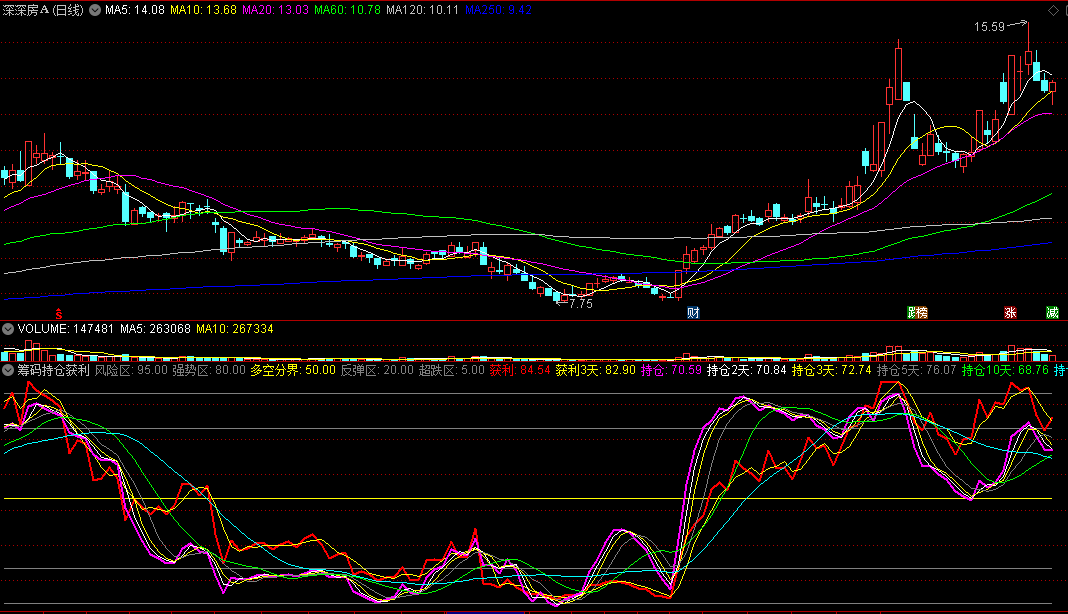Image resolution: width=1068 pixels, height=614 pixels.
Task: Click the magenta 持仓: 70.59 label
Action: click(672, 370)
